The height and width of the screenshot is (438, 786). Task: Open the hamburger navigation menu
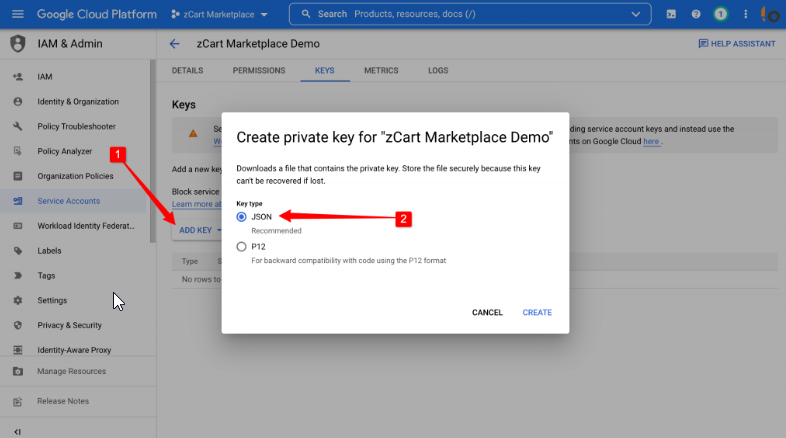pos(17,15)
